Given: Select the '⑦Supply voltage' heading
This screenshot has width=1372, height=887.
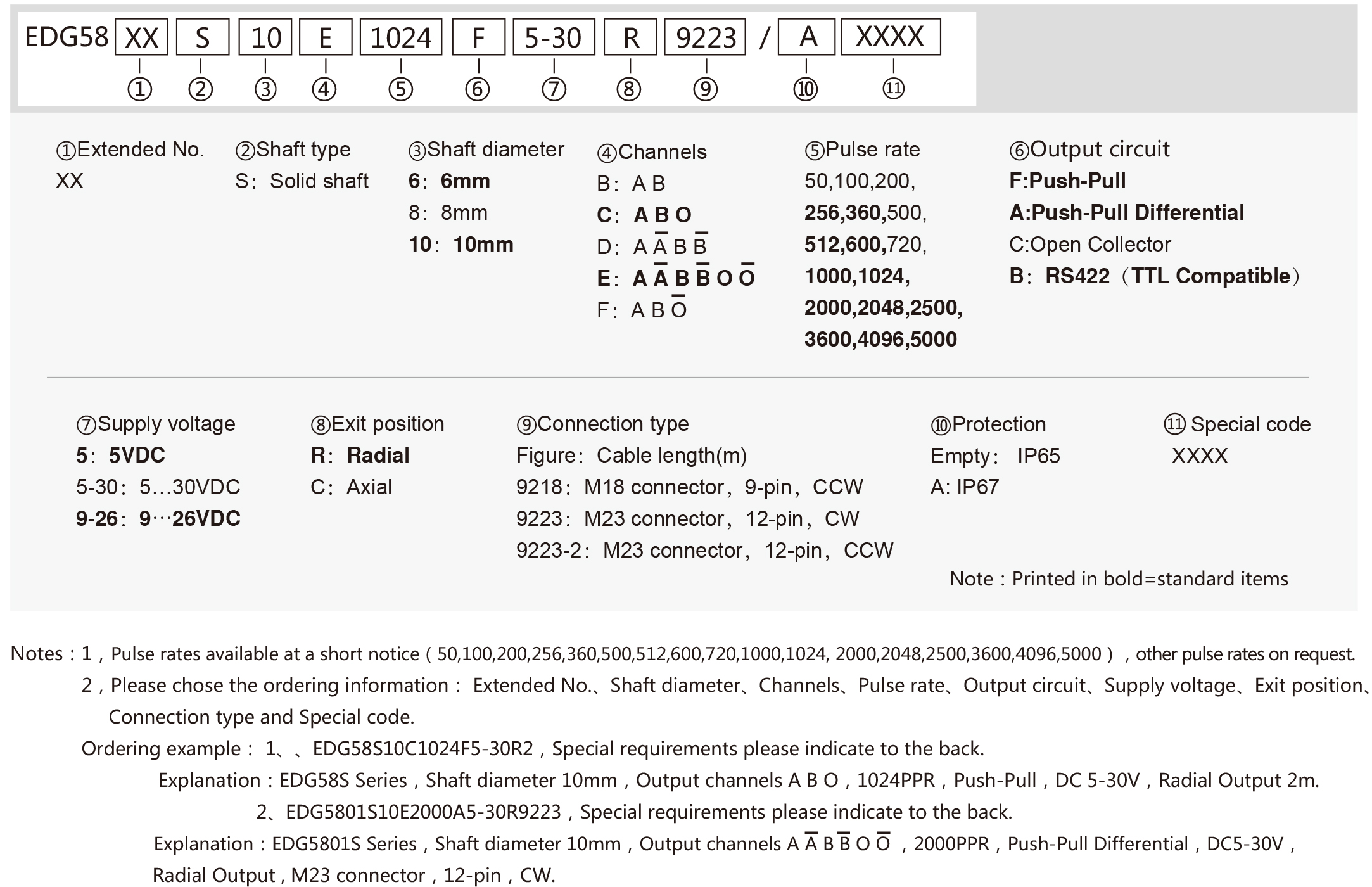Looking at the screenshot, I should tap(156, 424).
